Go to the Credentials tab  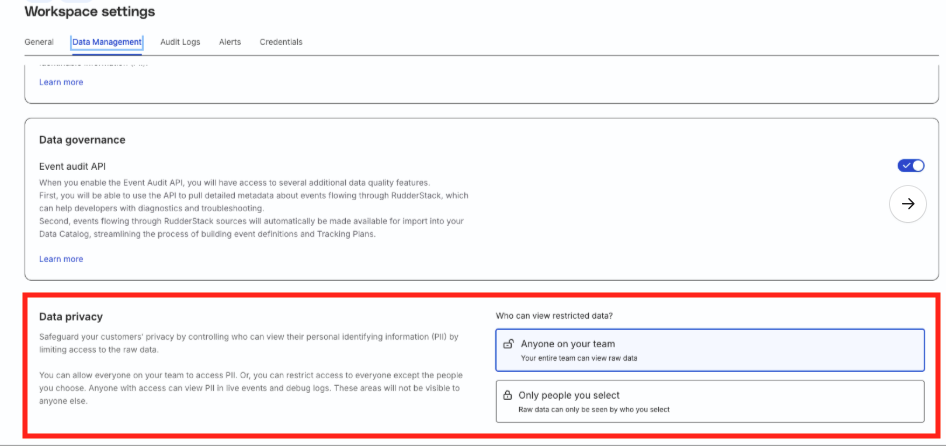281,42
